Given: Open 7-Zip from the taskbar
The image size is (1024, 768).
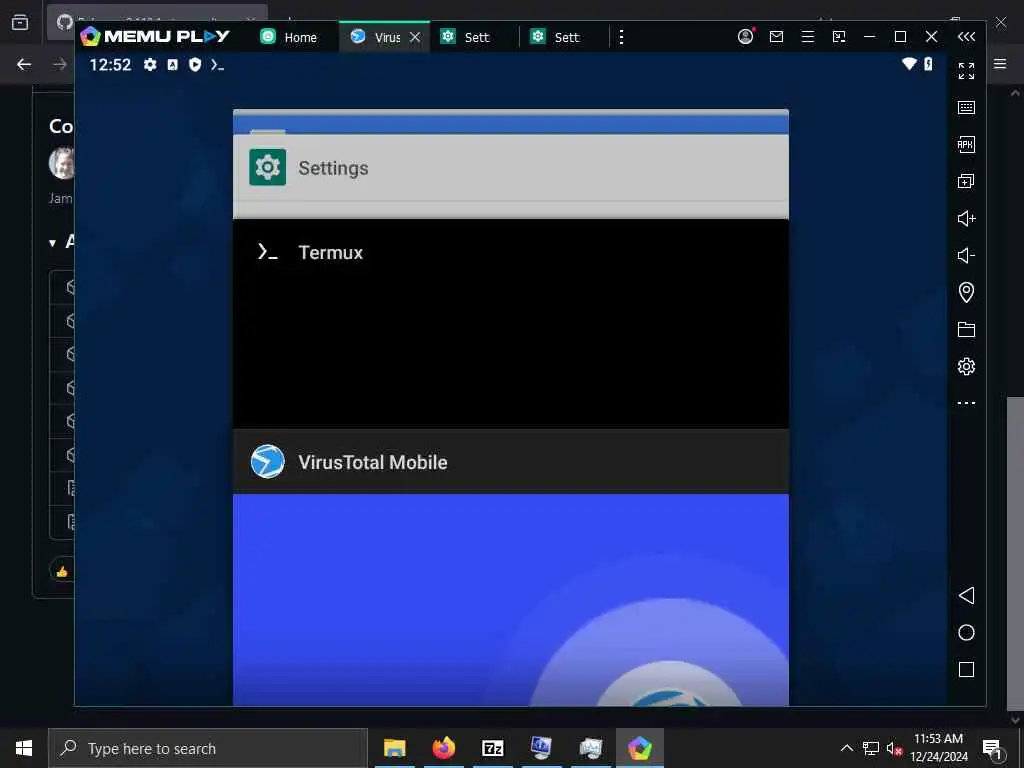Looking at the screenshot, I should pyautogui.click(x=492, y=748).
